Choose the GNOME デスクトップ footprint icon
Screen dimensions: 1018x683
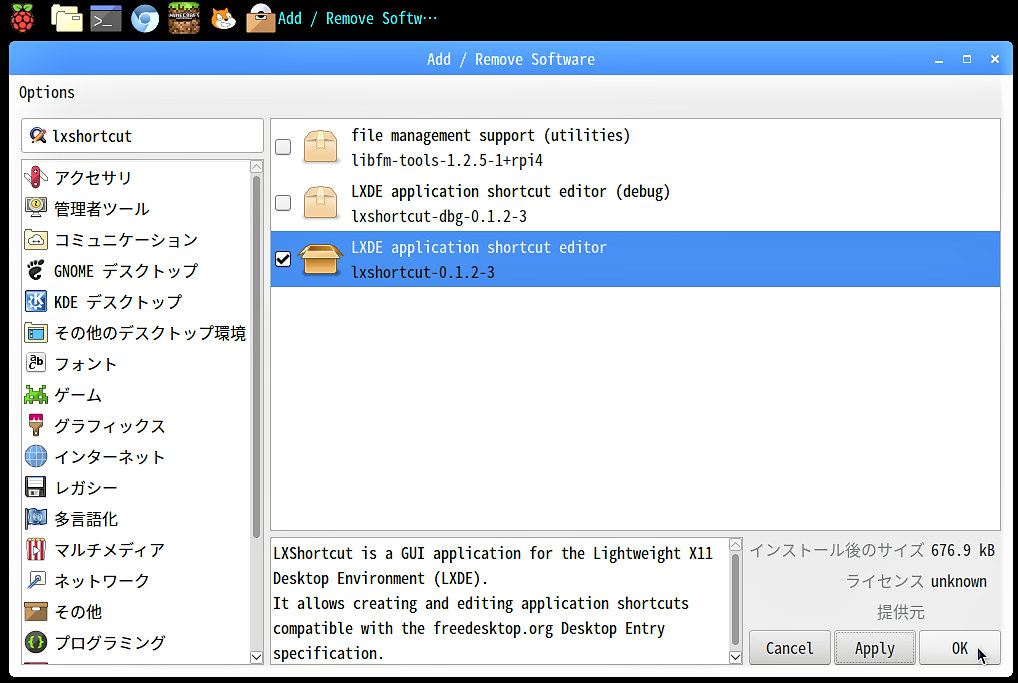coord(36,270)
